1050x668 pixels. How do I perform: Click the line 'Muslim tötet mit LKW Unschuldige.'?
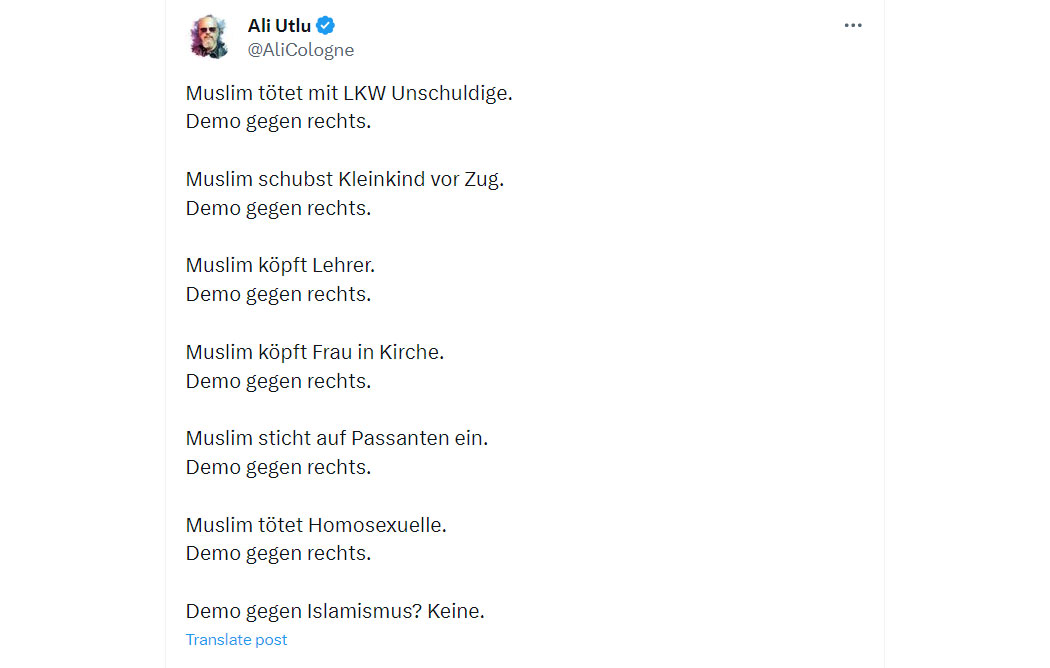point(349,93)
